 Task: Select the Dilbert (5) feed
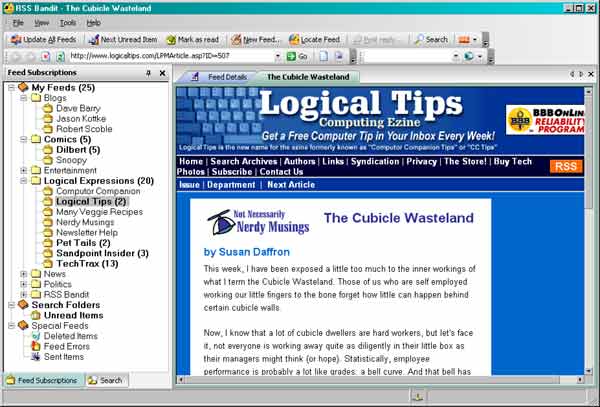(x=78, y=150)
